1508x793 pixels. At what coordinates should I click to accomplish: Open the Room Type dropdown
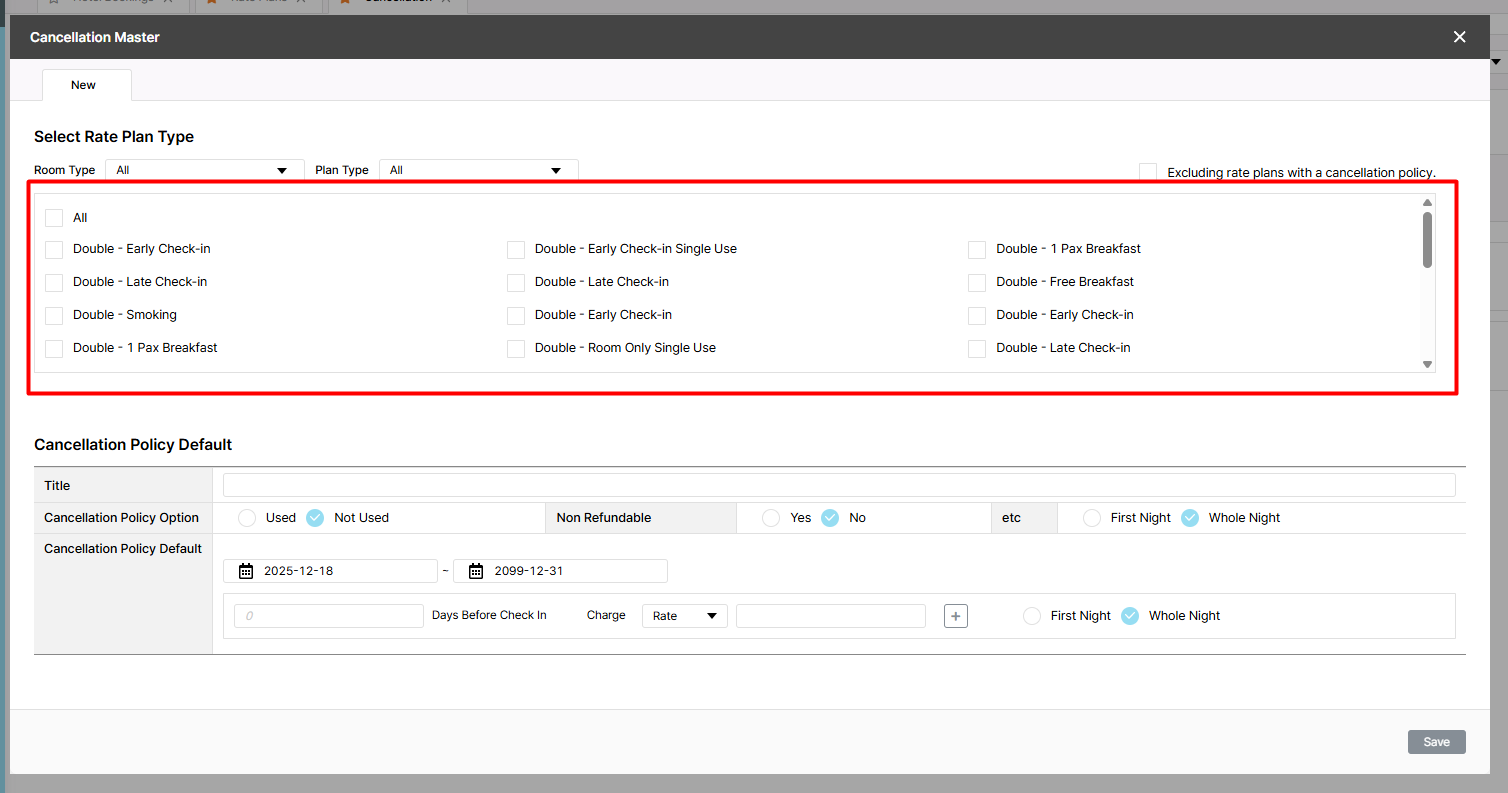[204, 170]
